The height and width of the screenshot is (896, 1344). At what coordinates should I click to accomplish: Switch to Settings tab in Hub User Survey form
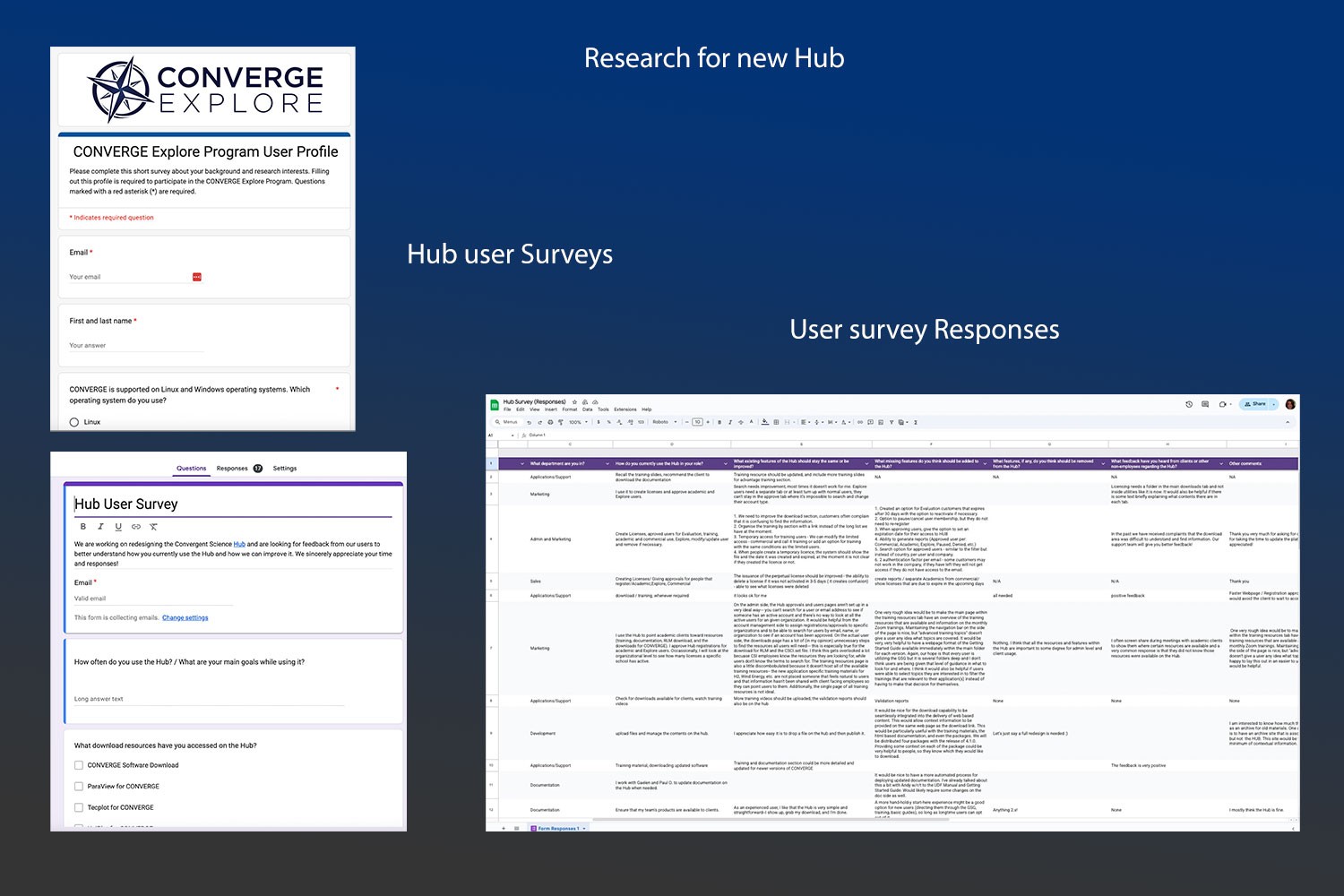(x=285, y=468)
